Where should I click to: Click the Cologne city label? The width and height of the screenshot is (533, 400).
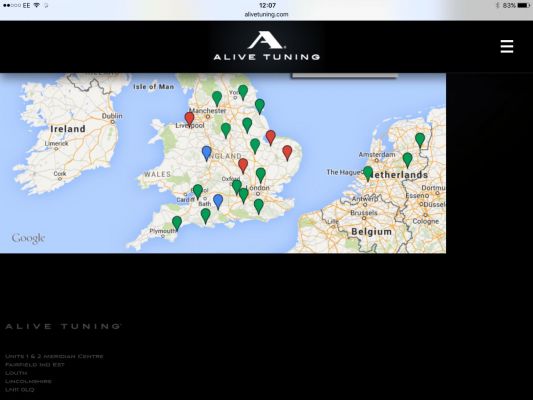tap(426, 221)
